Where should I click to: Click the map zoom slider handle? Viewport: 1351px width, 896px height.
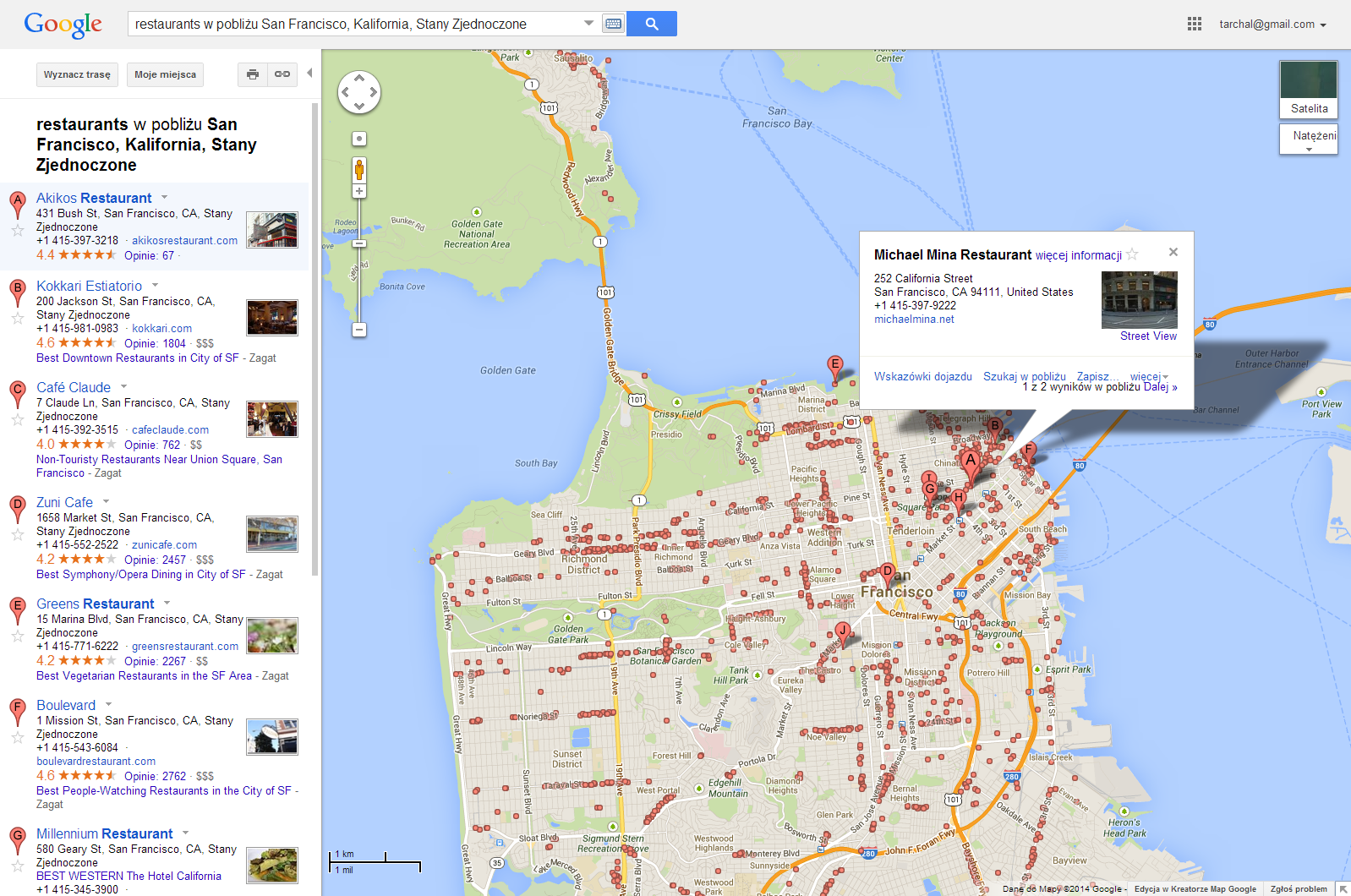click(x=359, y=243)
